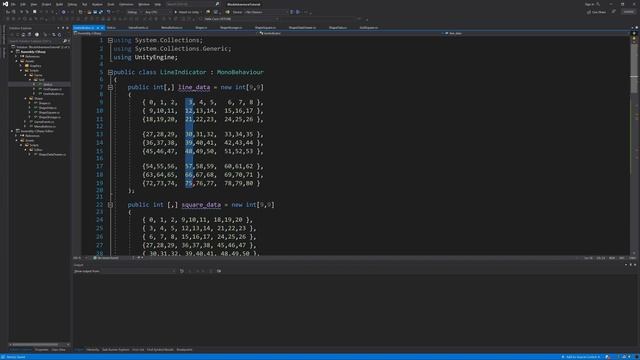Switch to the Task Runner Explorer tab

click(x=116, y=350)
